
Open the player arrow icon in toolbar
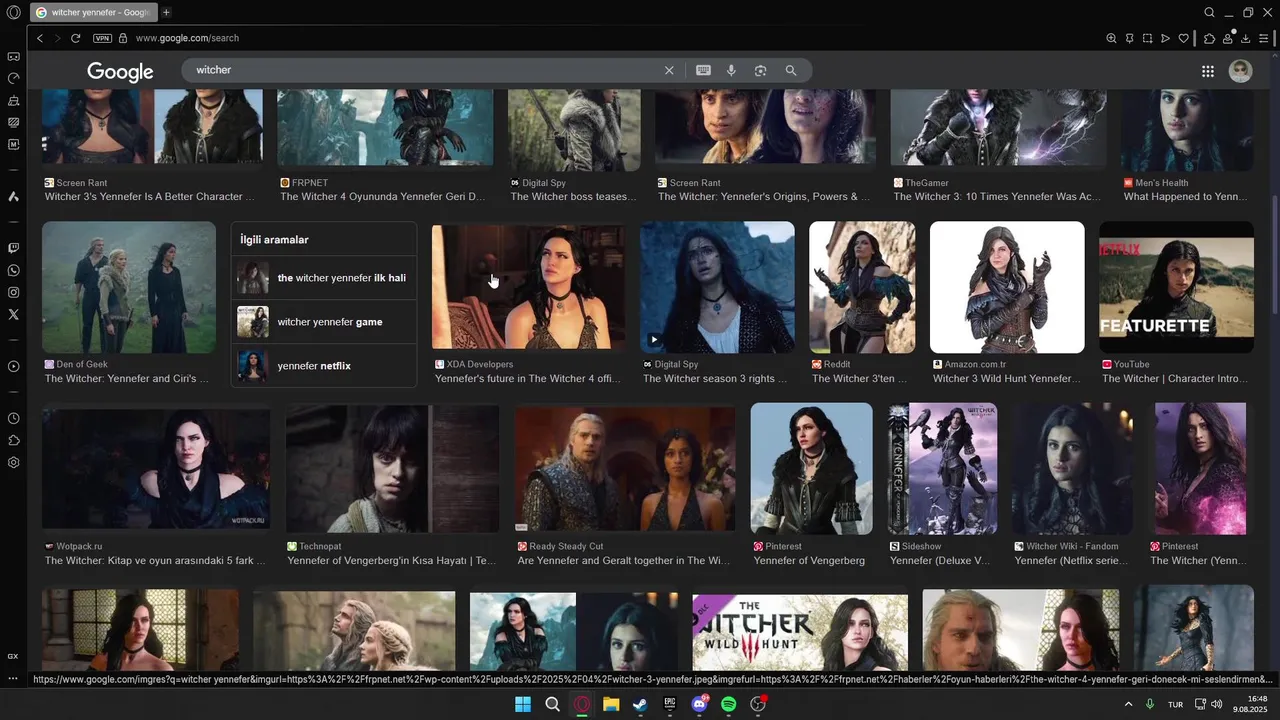click(1165, 38)
